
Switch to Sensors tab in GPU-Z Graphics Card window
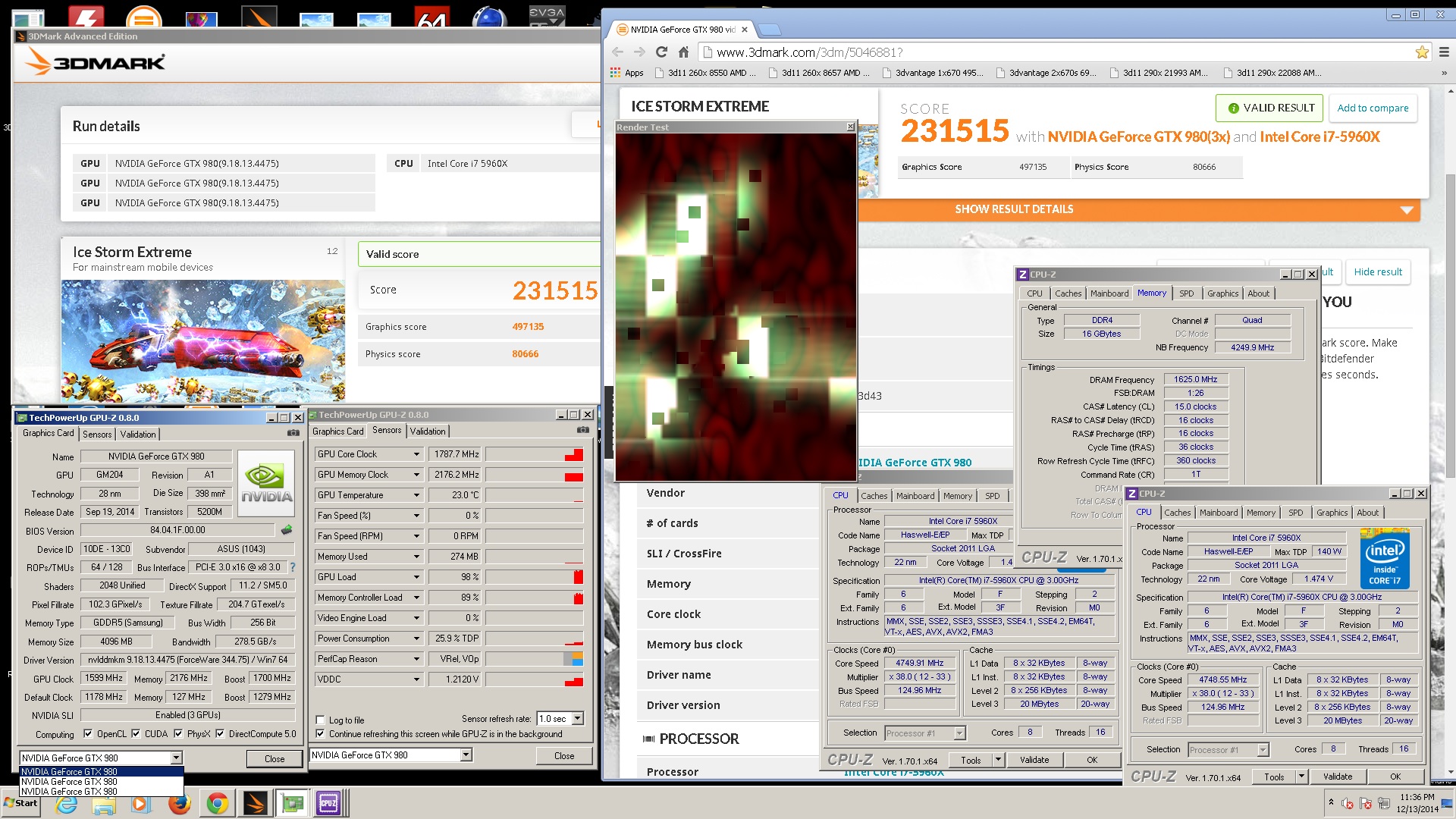[x=97, y=434]
